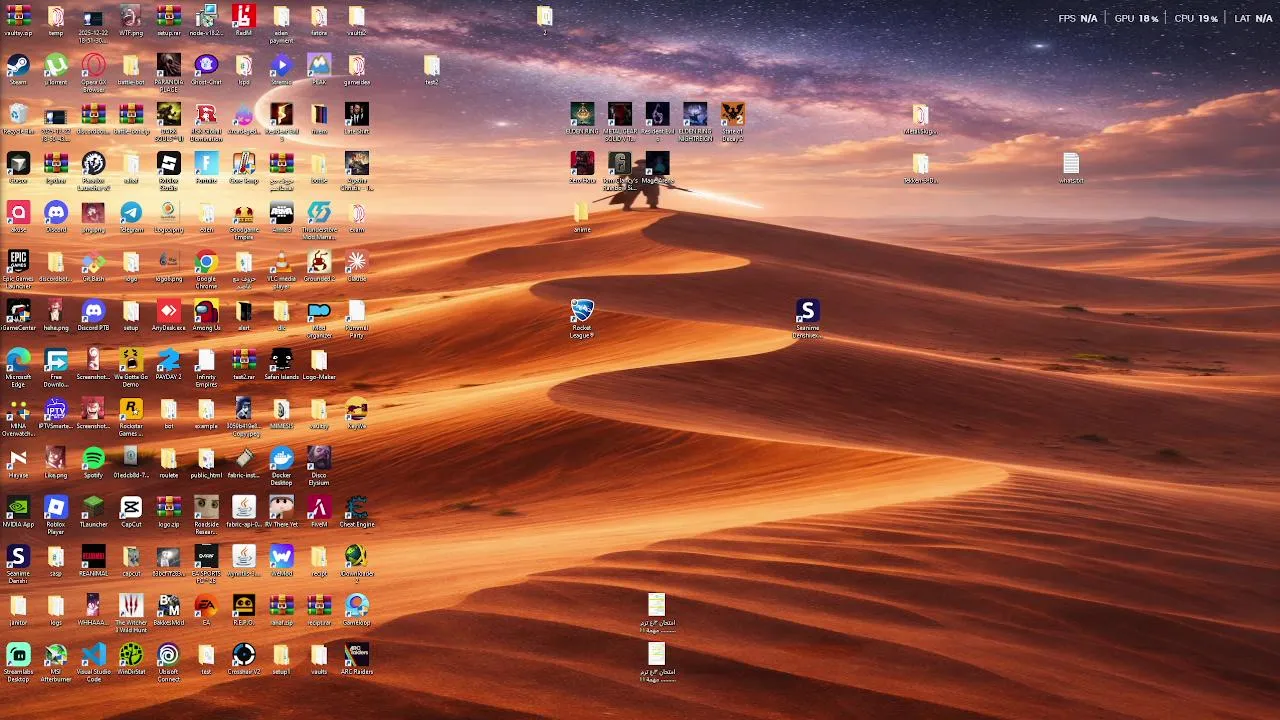The width and height of the screenshot is (1280, 720).
Task: Open the setup.rar archive
Action: tap(168, 20)
